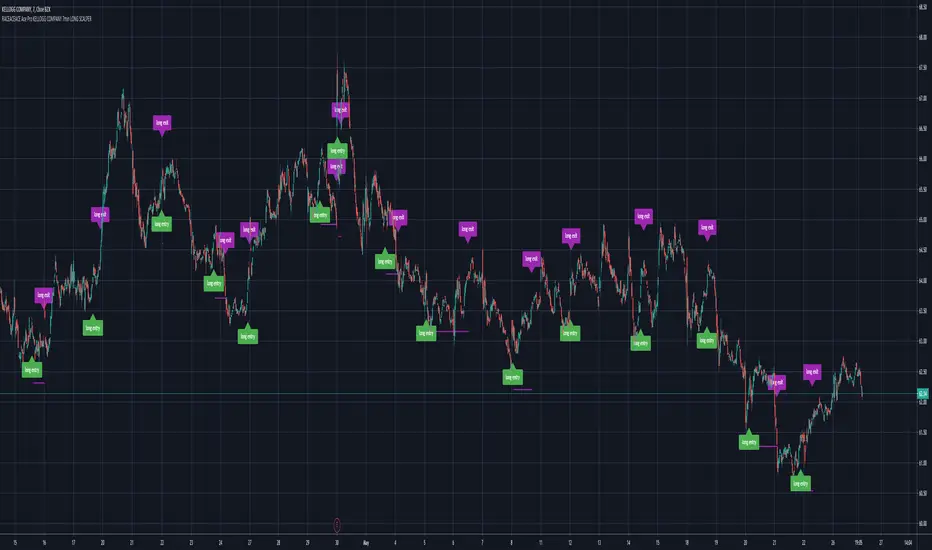Click the 14:04 label at the date axis end

point(907,542)
